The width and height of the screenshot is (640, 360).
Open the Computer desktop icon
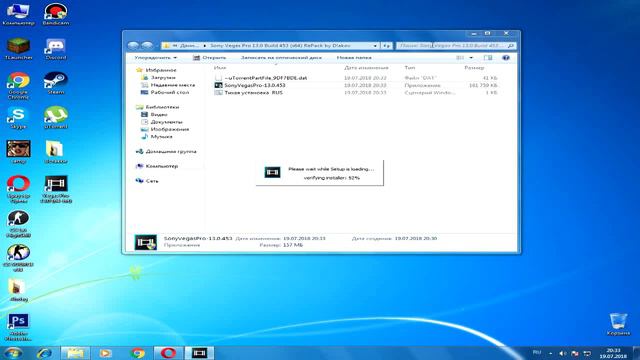pos(18,15)
